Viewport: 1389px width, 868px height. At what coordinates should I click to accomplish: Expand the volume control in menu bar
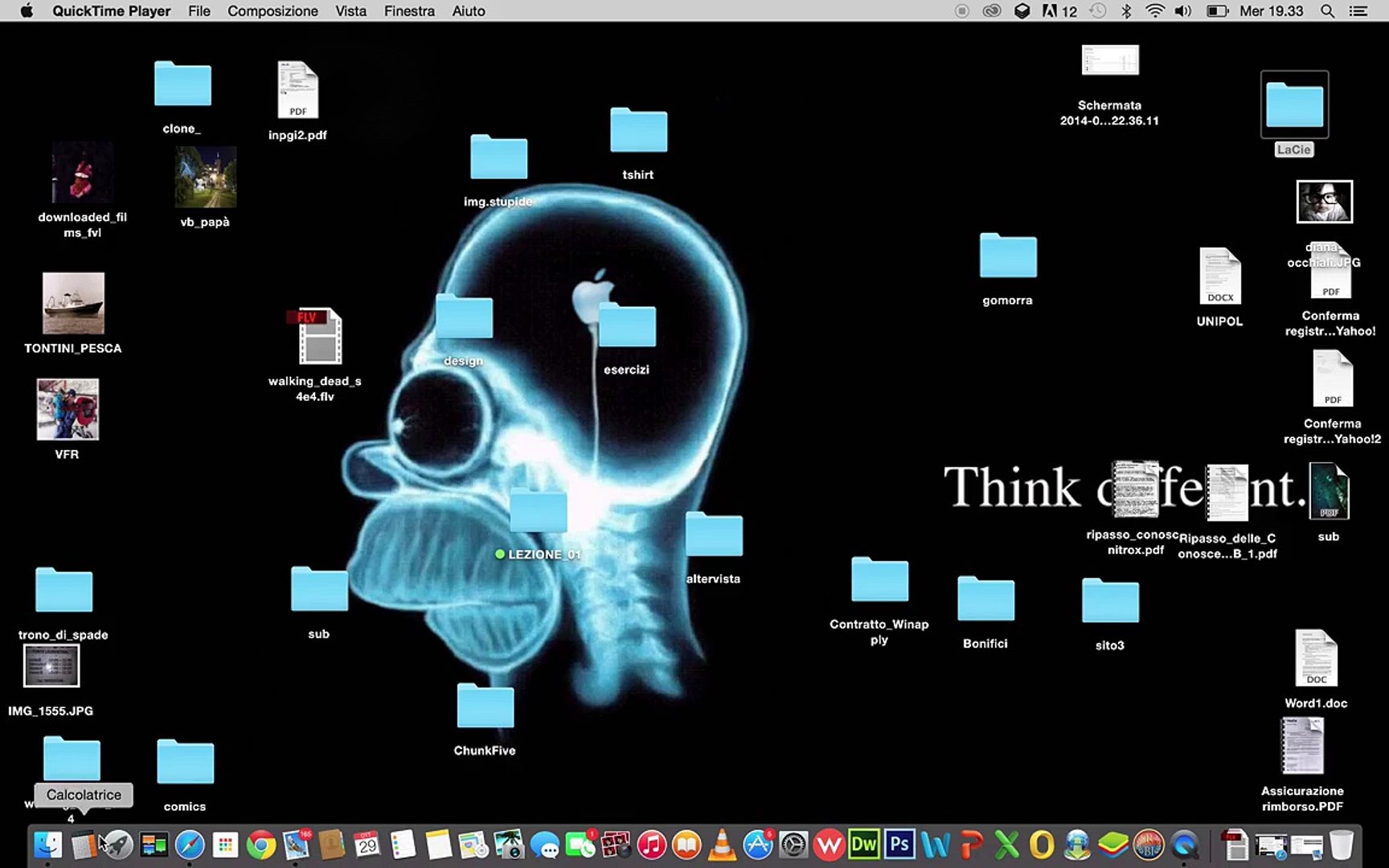pos(1182,11)
